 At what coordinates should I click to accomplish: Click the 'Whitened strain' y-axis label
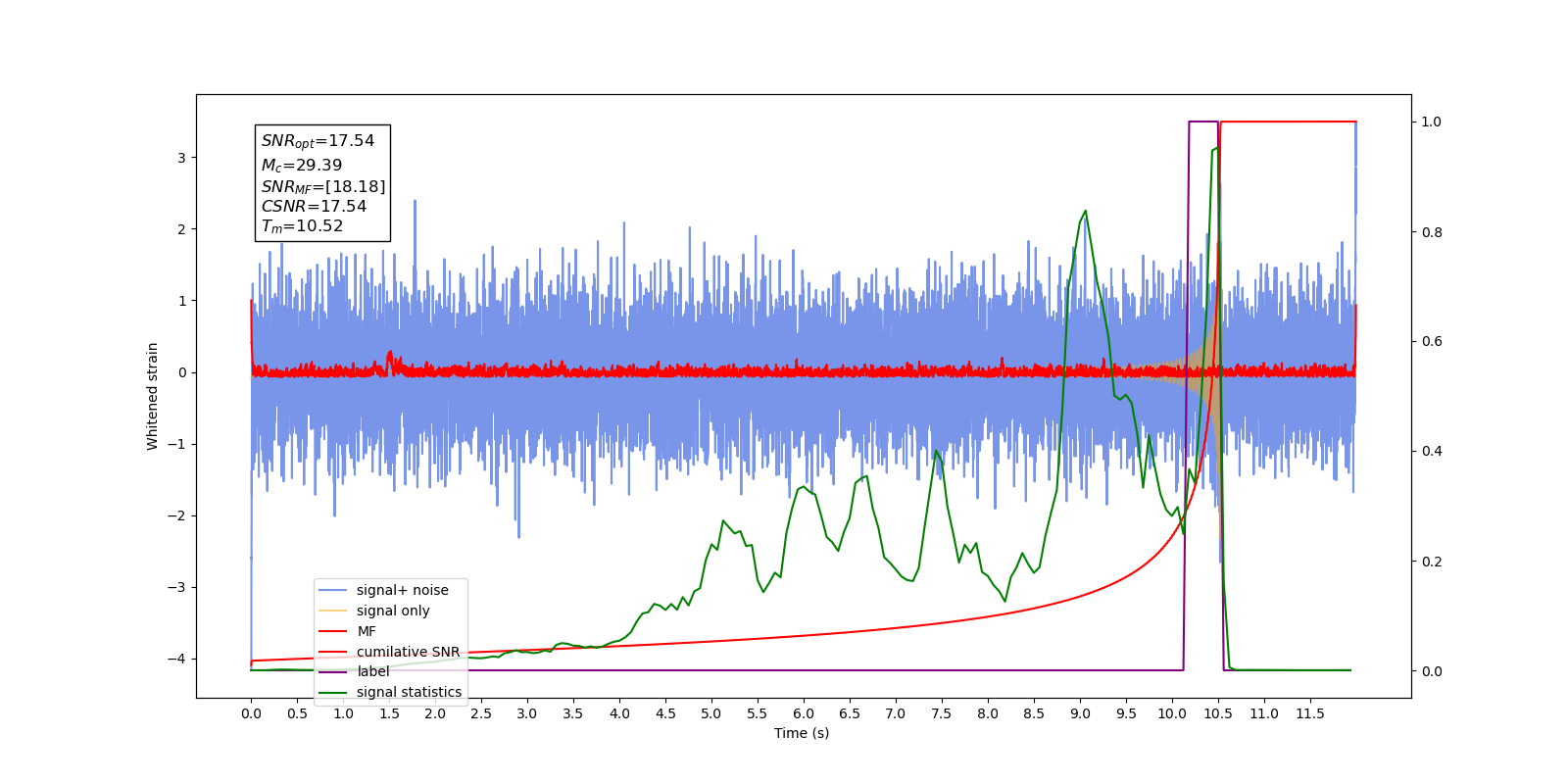pos(153,396)
